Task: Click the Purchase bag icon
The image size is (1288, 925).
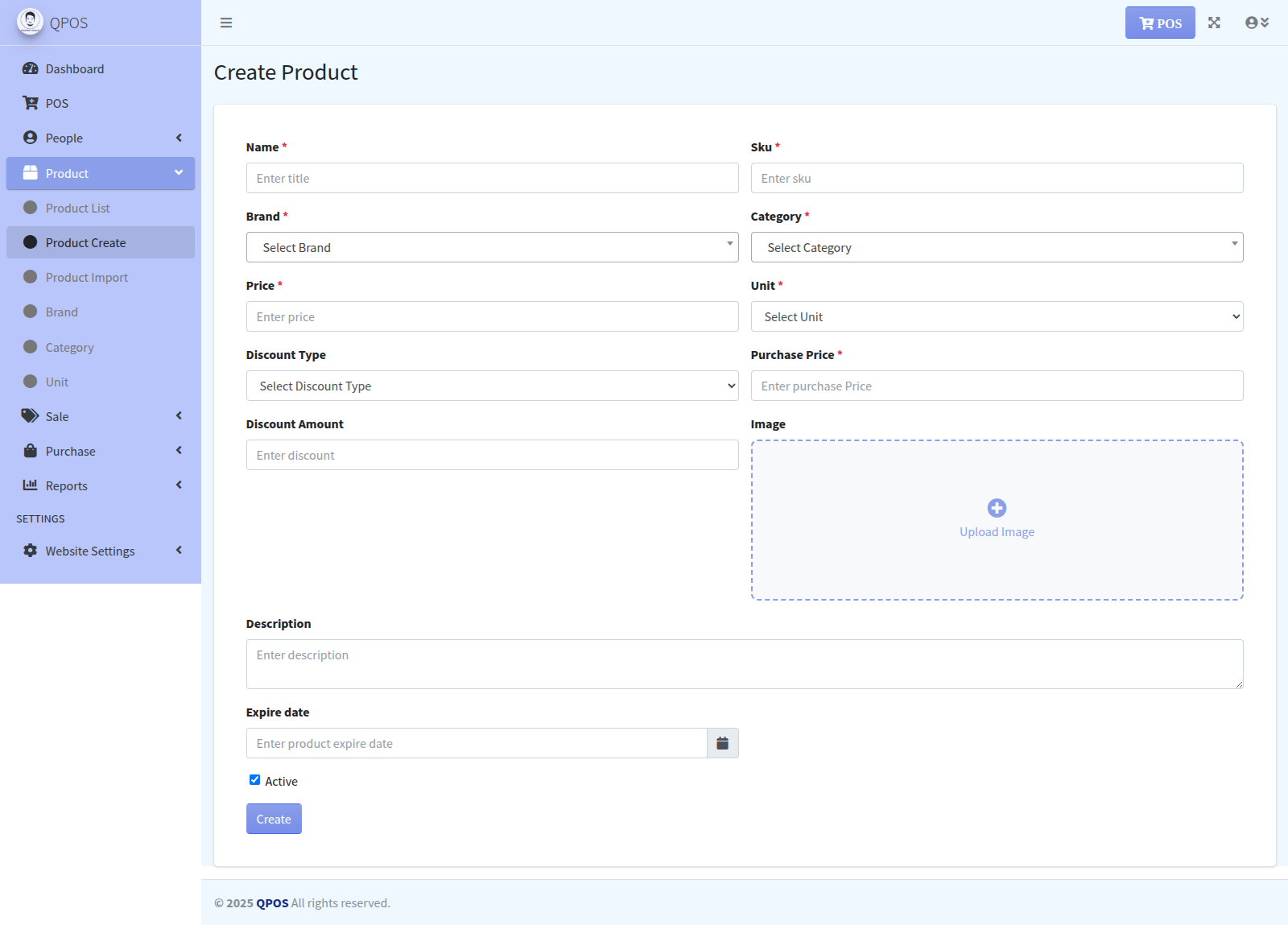Action: coord(31,451)
